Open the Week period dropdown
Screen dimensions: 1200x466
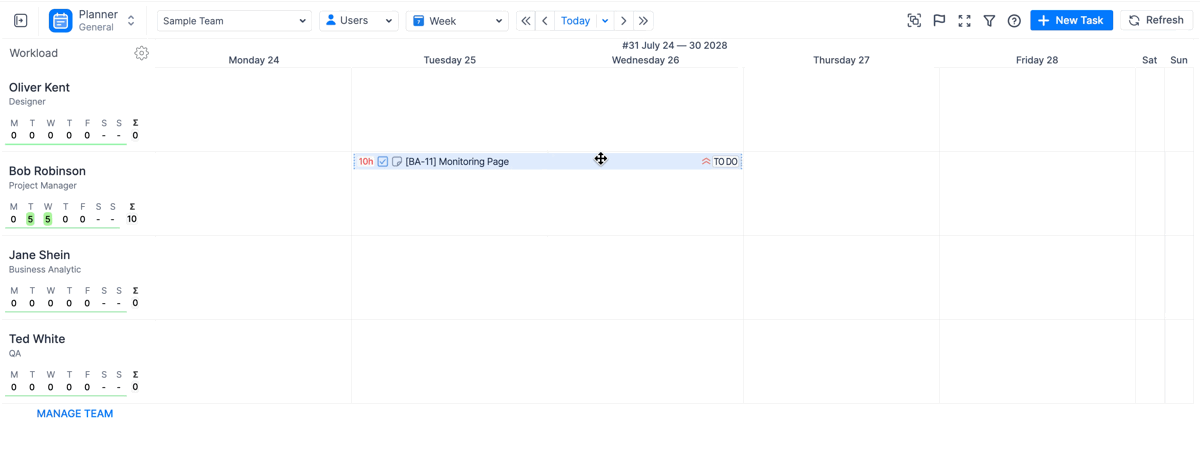pos(457,20)
